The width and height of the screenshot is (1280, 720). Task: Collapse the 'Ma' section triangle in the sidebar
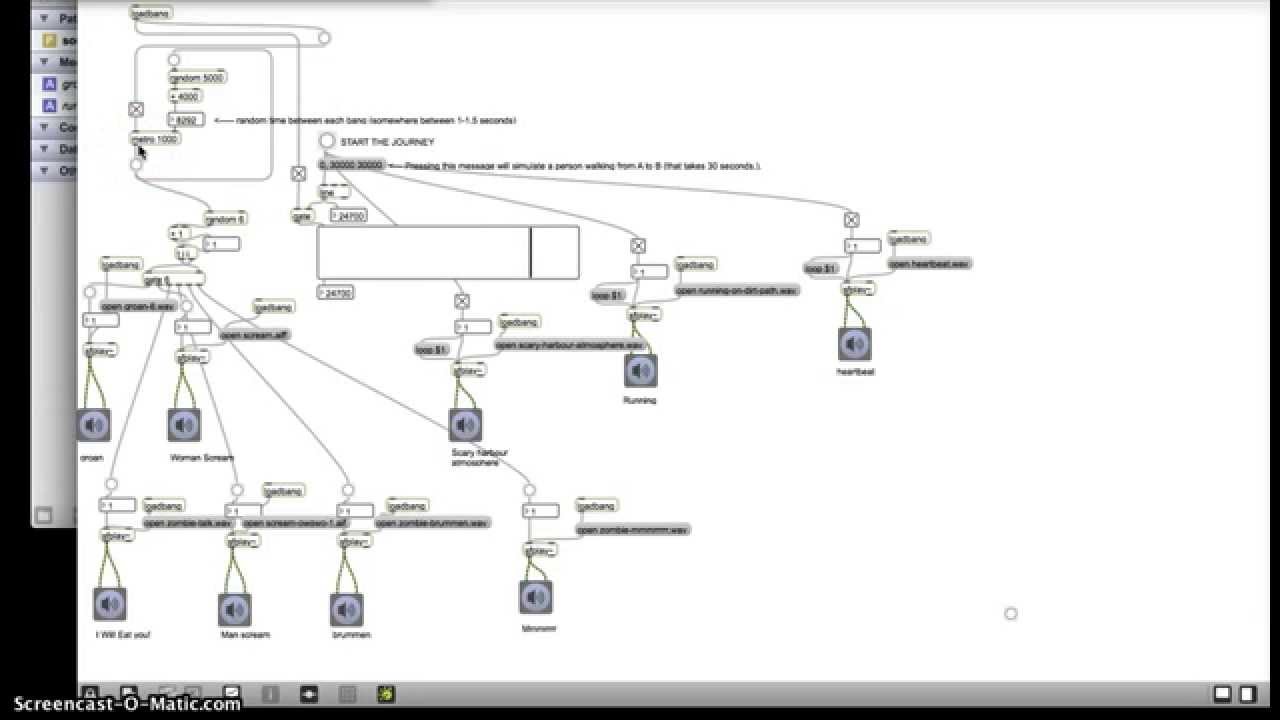pyautogui.click(x=46, y=62)
